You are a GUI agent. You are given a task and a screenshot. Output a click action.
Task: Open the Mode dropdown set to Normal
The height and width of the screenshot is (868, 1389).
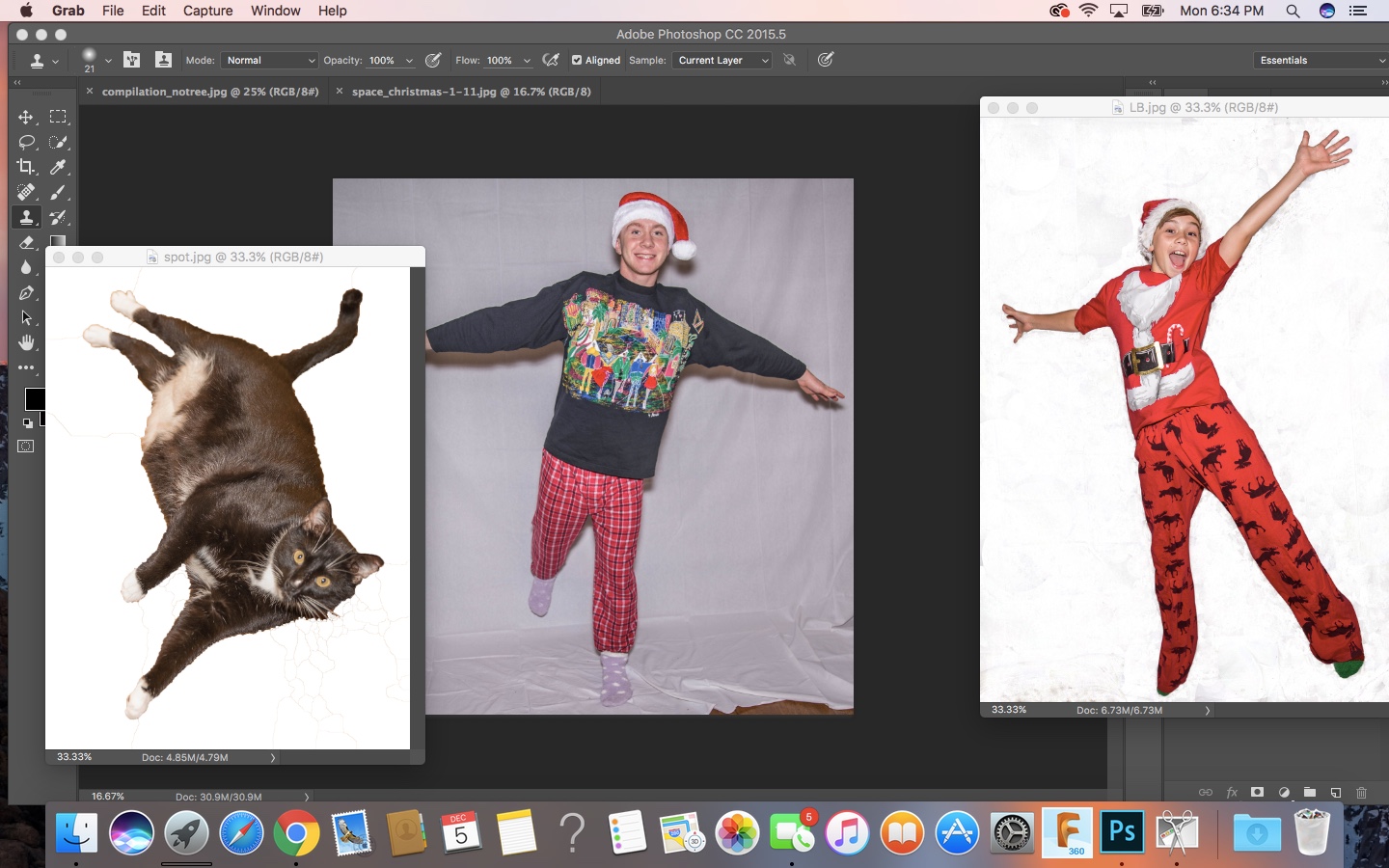(269, 60)
